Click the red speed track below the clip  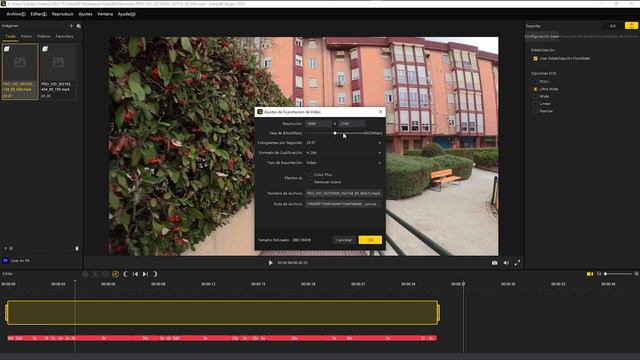222,338
